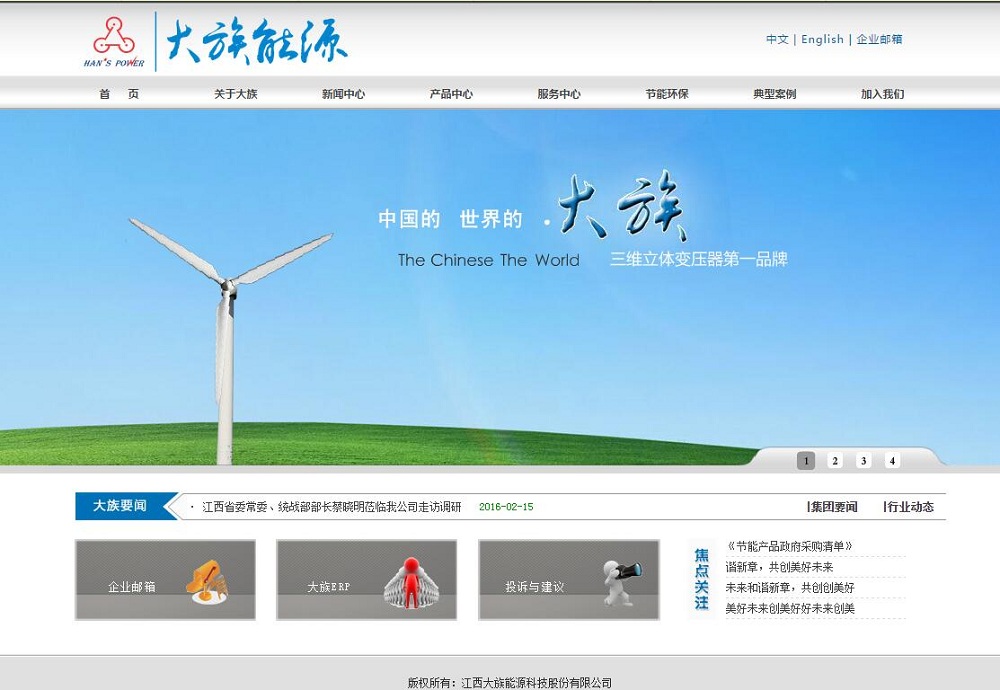The width and height of the screenshot is (1000, 690).
Task: Open 加入我们 menu item
Action: (x=882, y=94)
